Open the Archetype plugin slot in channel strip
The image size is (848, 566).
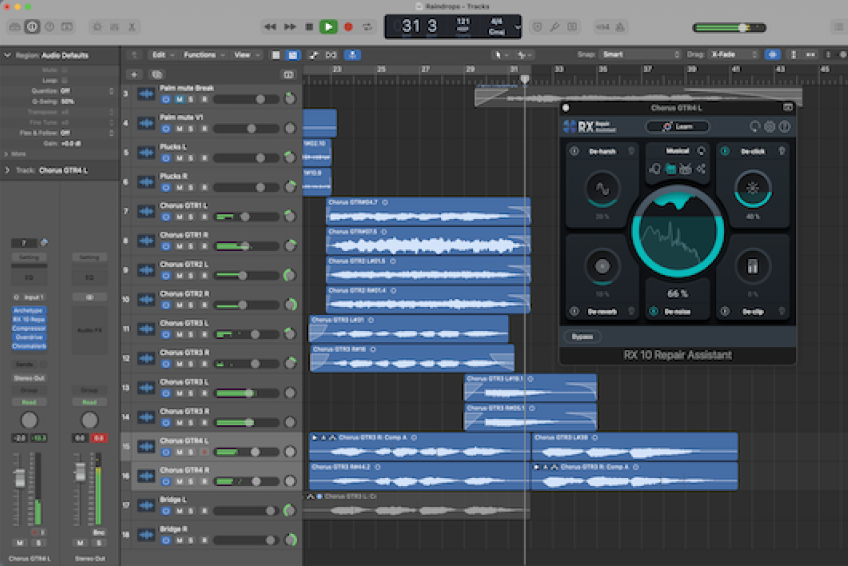coord(29,310)
